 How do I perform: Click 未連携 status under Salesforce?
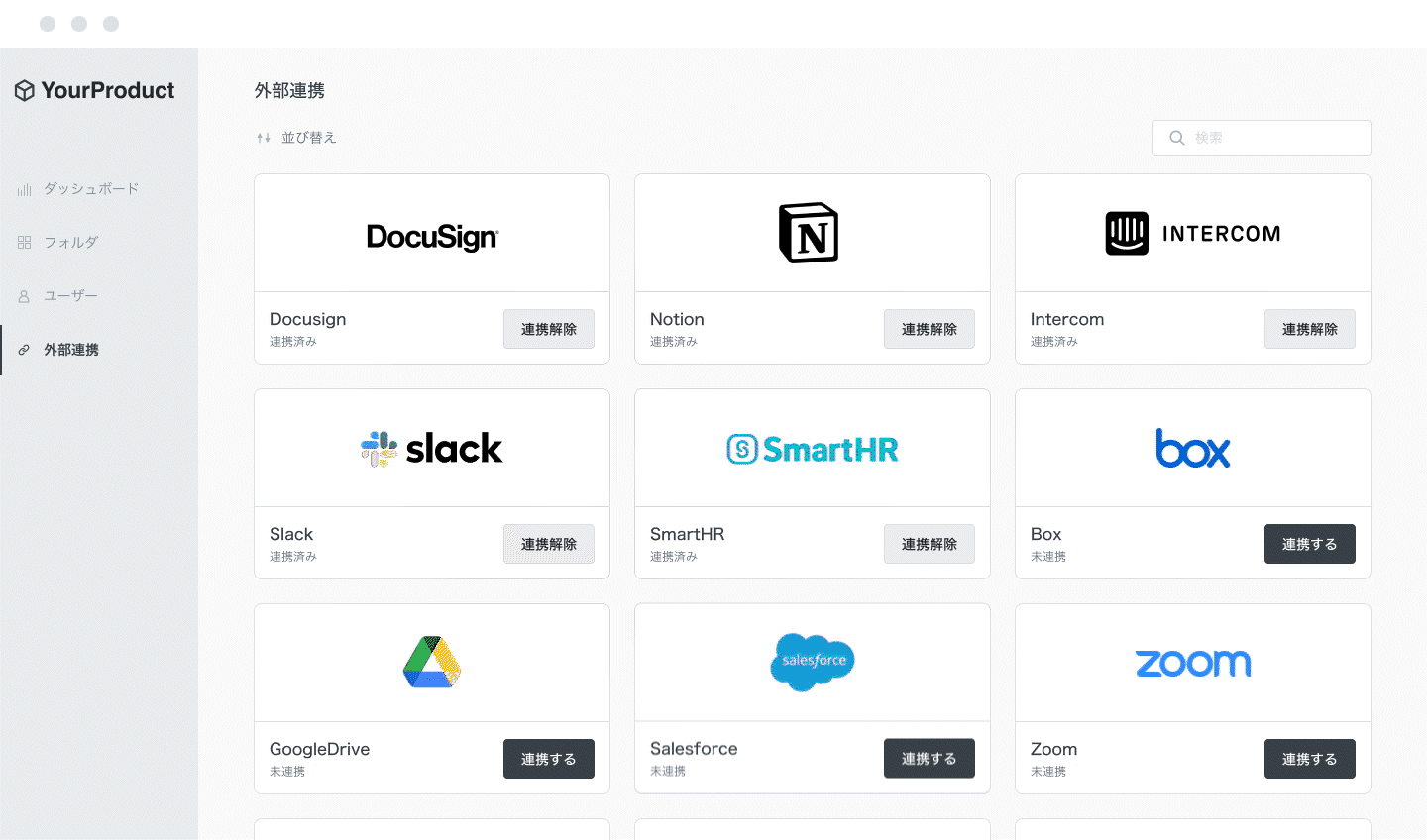pyautogui.click(x=668, y=771)
